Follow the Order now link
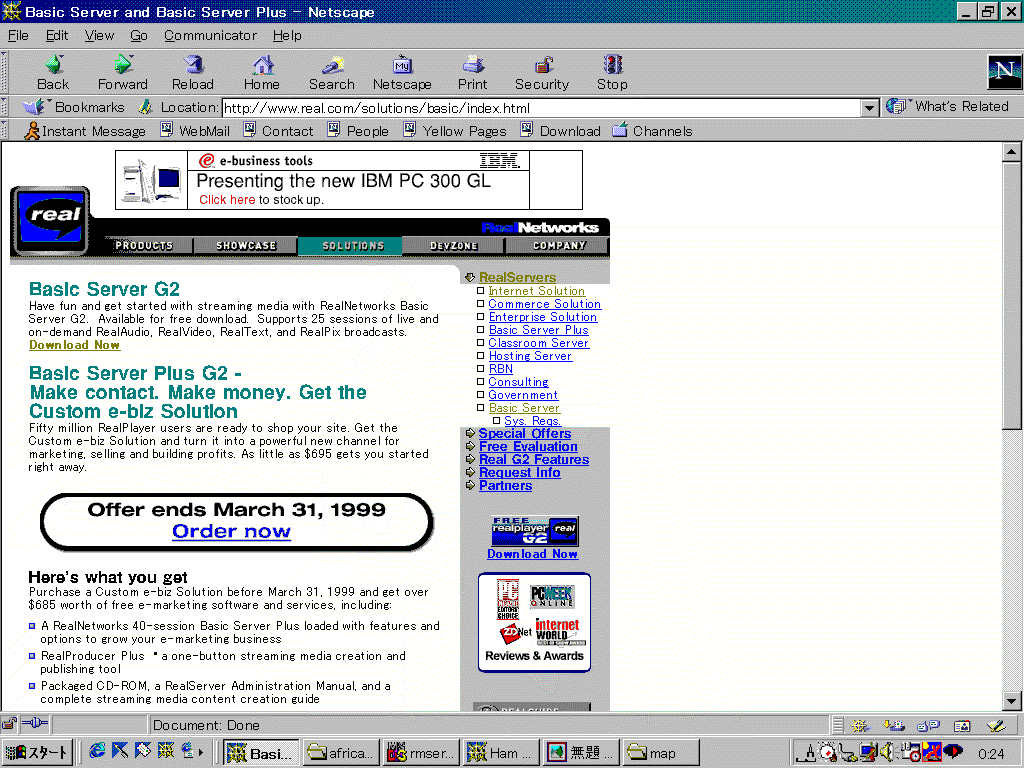 coord(231,531)
